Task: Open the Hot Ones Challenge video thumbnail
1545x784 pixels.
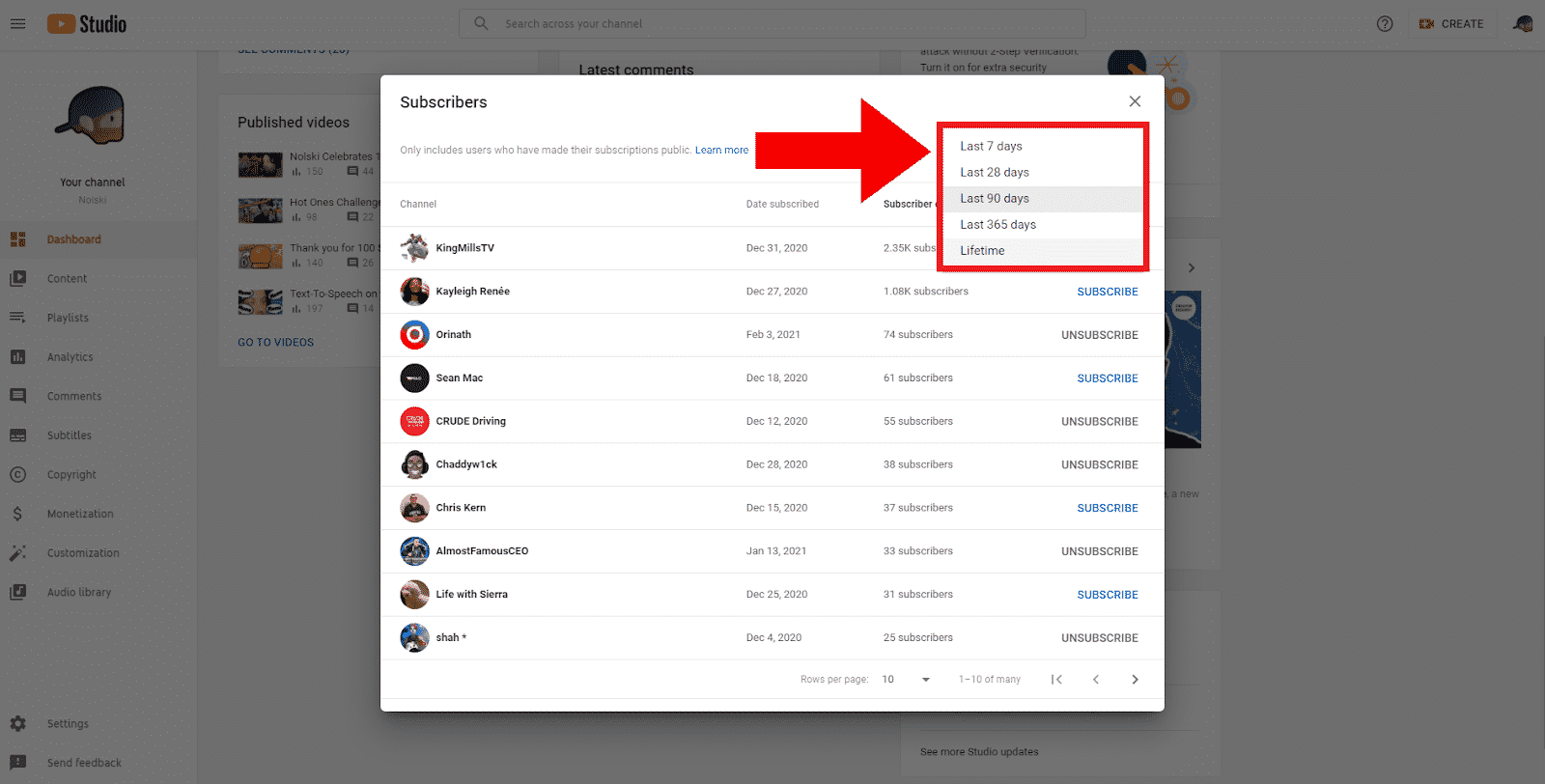Action: tap(261, 210)
